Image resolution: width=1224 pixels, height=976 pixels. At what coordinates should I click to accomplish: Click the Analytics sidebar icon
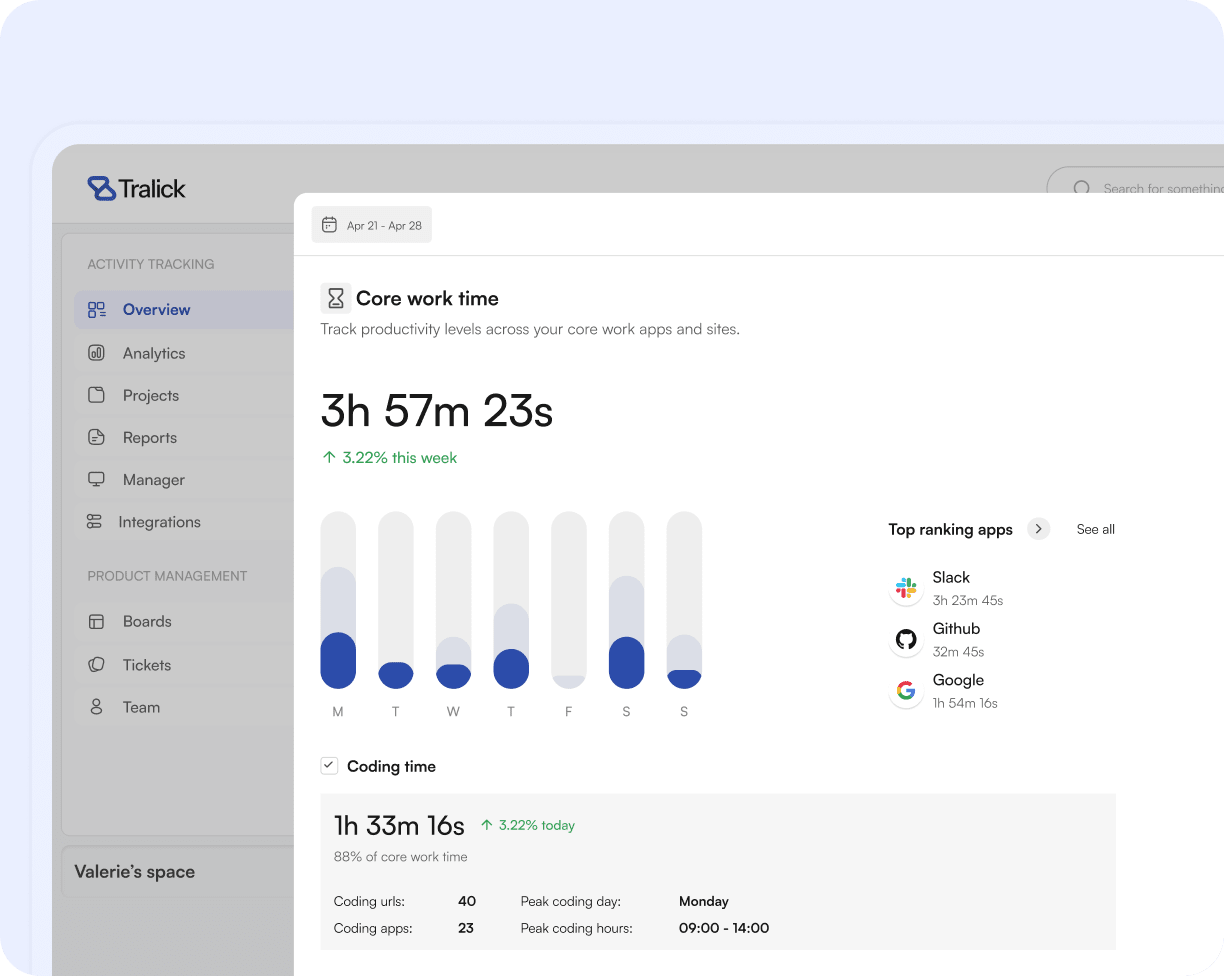(96, 353)
